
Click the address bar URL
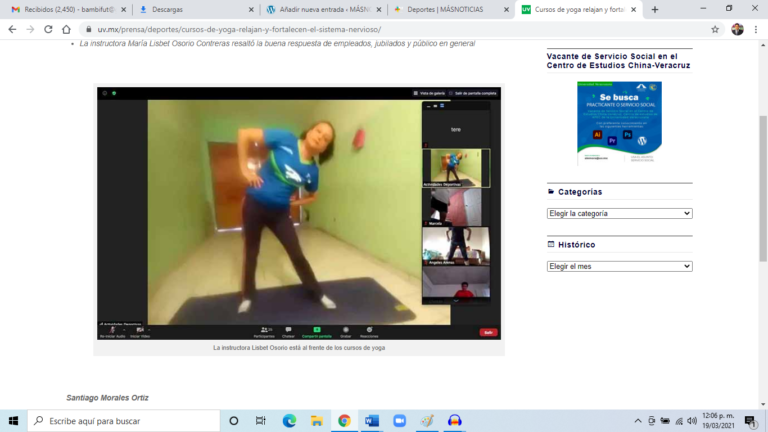pyautogui.click(x=239, y=29)
